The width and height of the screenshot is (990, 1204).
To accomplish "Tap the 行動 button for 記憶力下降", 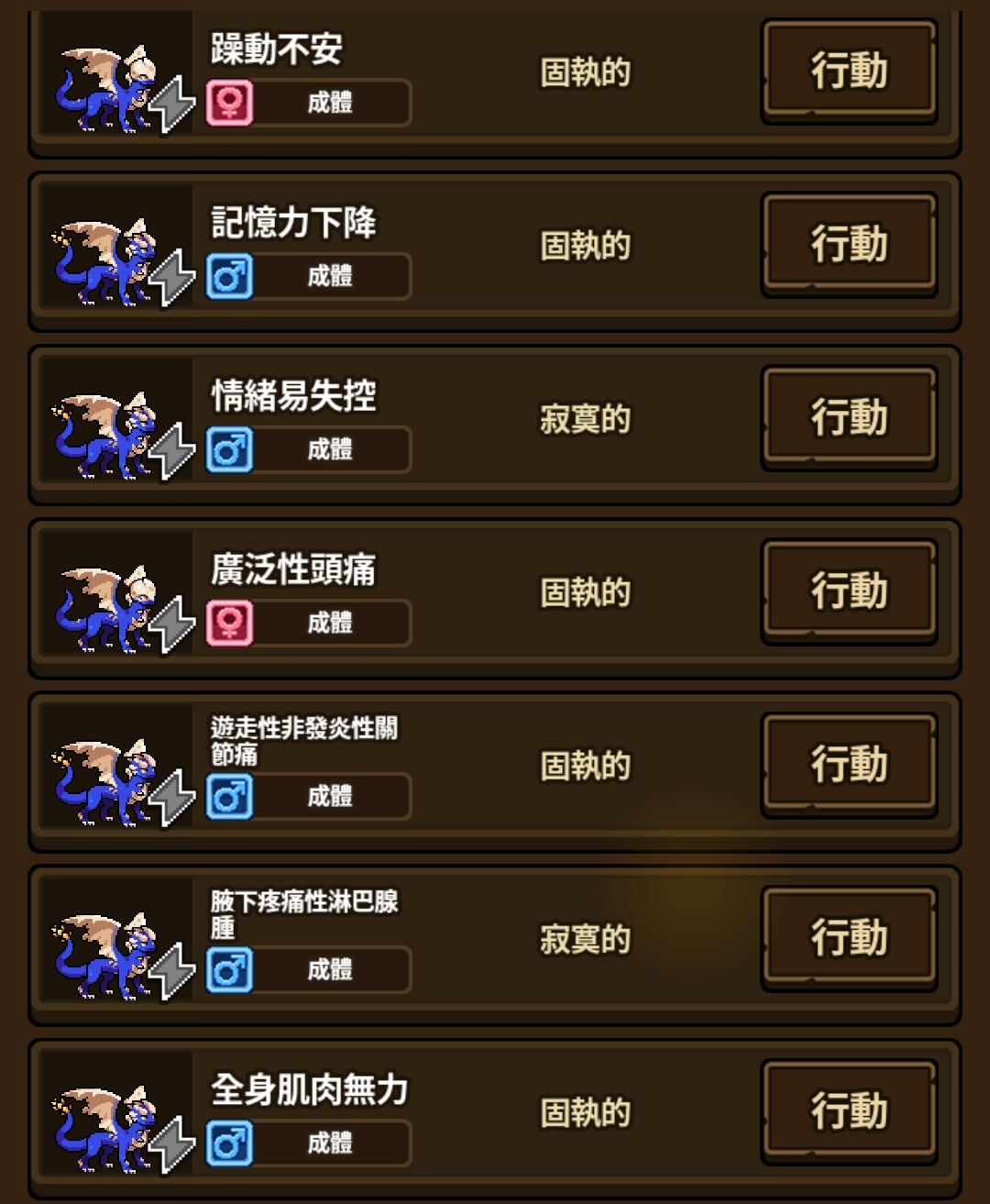I will click(849, 245).
